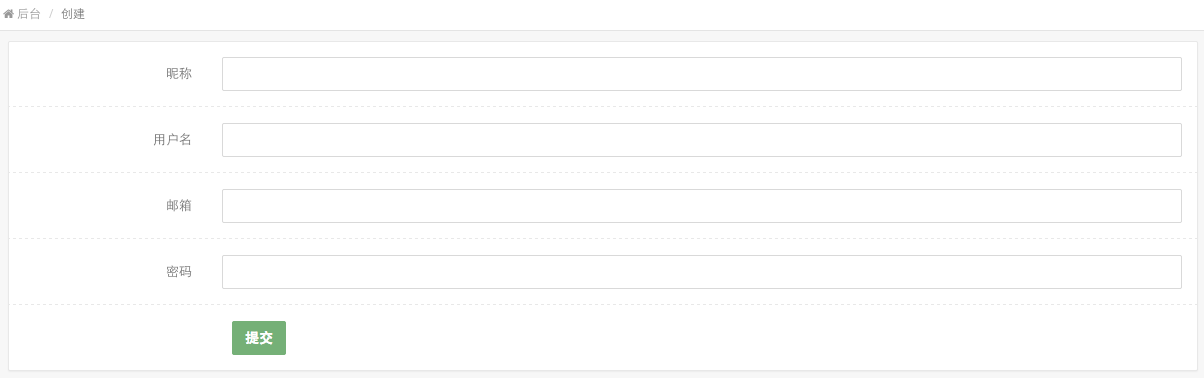1204x378 pixels.
Task: Select the 邮箱 input field
Action: [702, 206]
